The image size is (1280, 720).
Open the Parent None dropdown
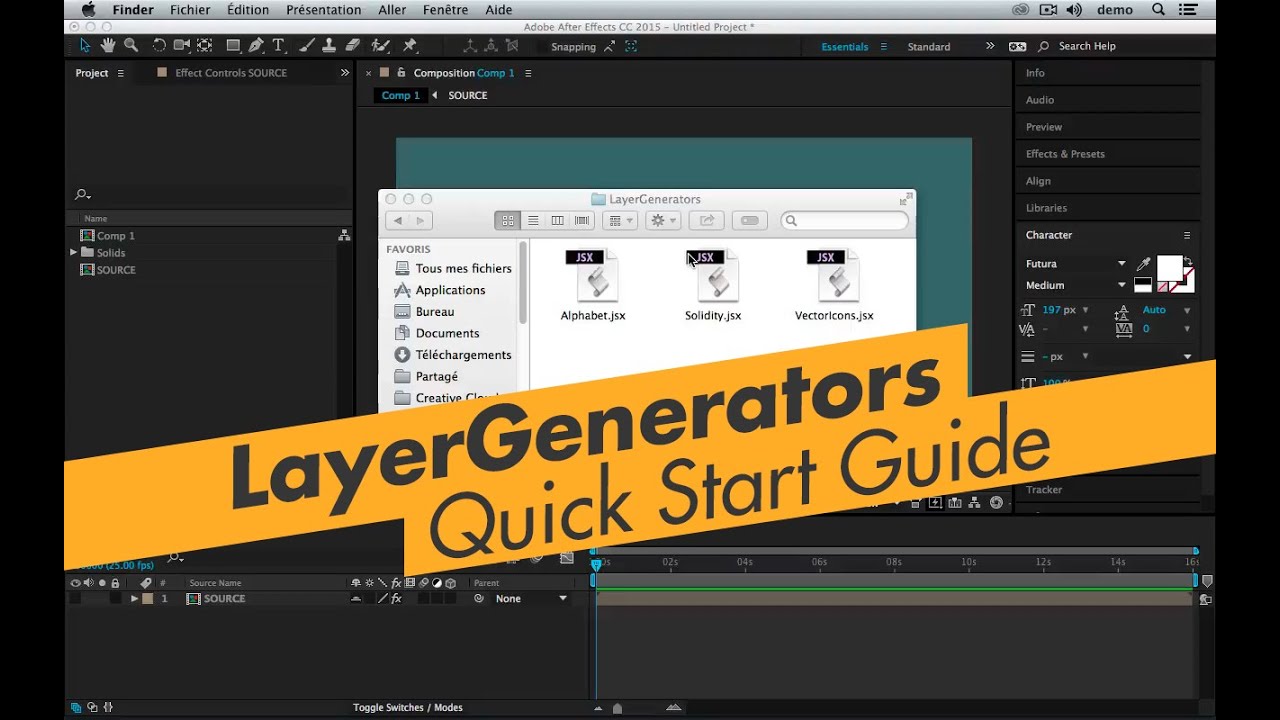click(532, 599)
